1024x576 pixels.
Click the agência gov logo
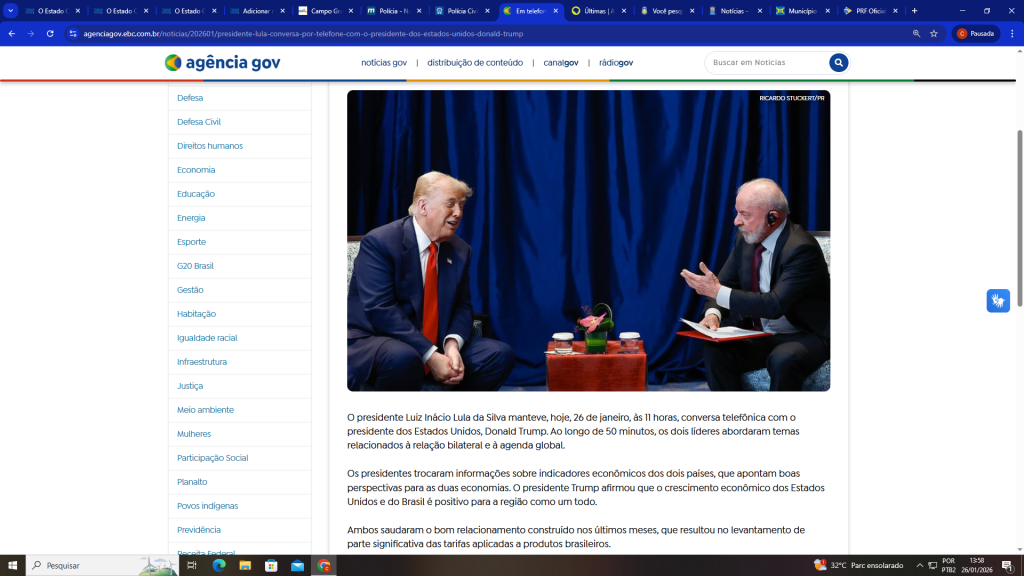click(222, 63)
